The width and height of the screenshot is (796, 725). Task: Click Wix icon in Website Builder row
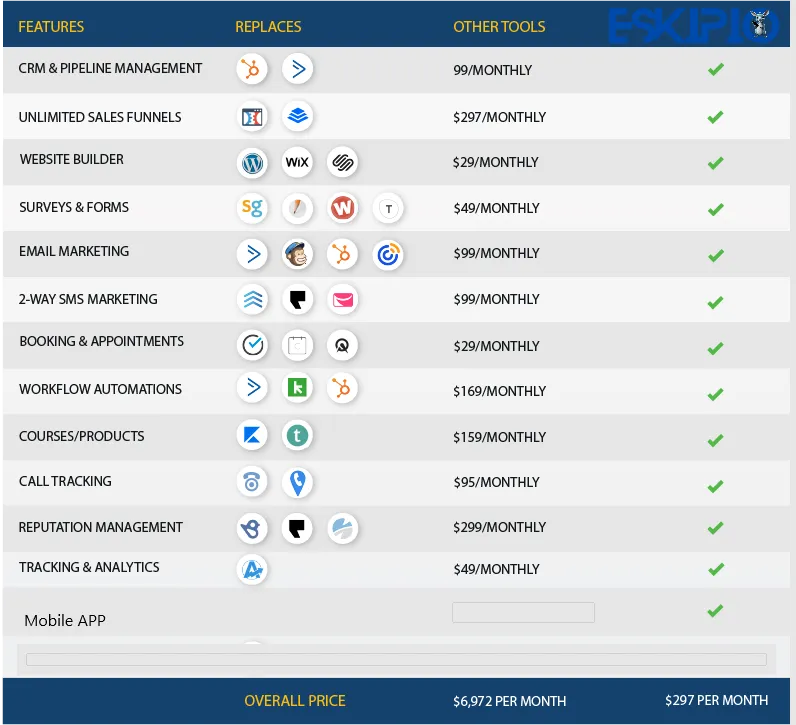(x=297, y=162)
